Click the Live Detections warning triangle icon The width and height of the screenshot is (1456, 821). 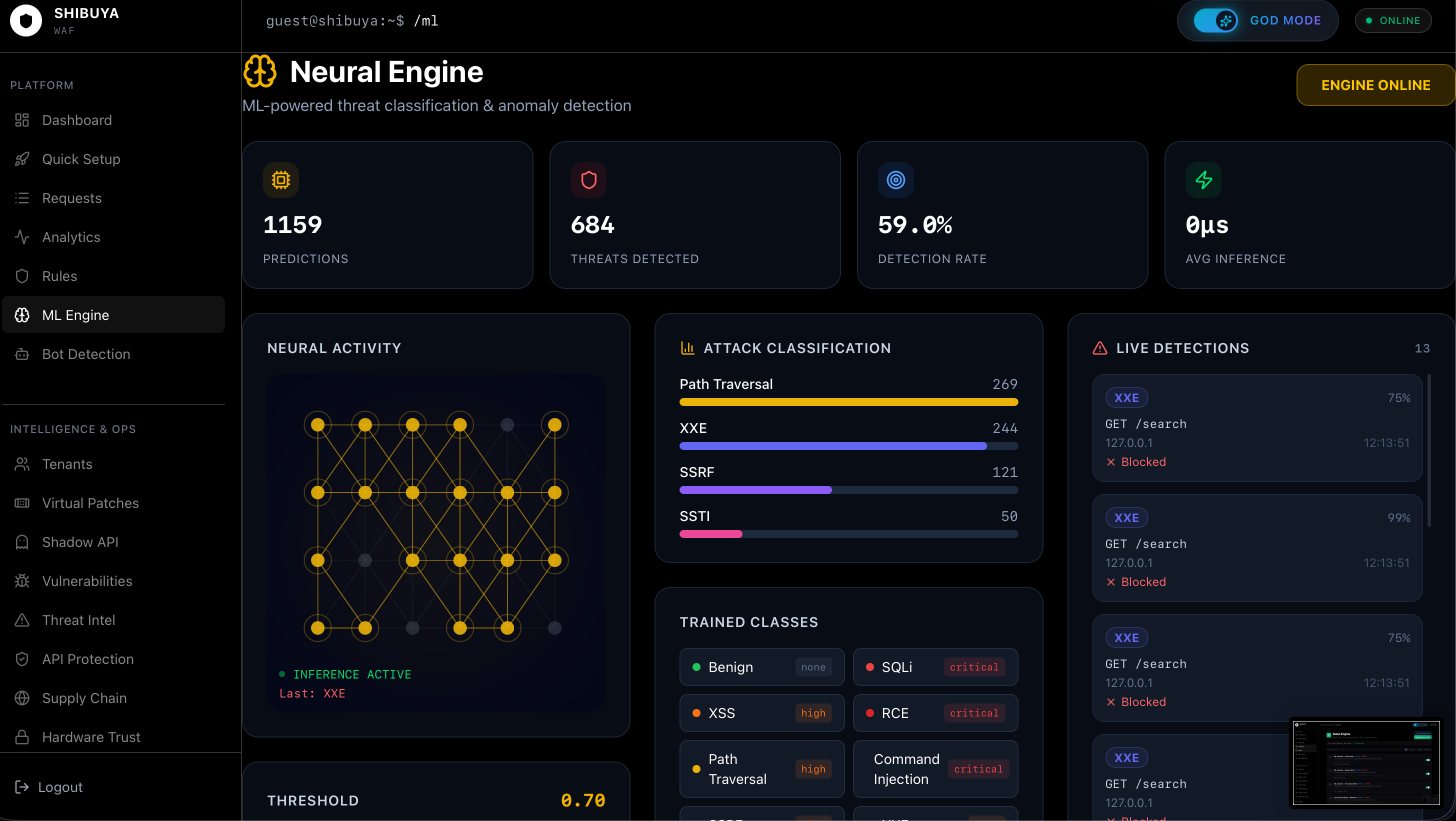click(1099, 348)
